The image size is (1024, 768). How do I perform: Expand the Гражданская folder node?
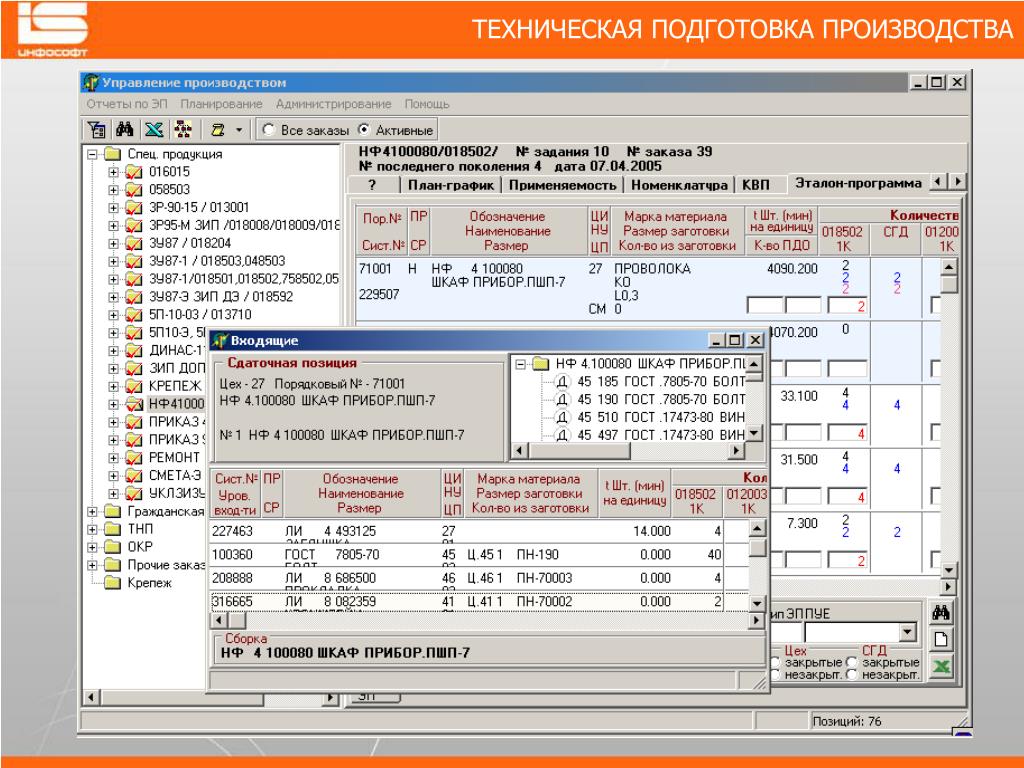(x=92, y=511)
